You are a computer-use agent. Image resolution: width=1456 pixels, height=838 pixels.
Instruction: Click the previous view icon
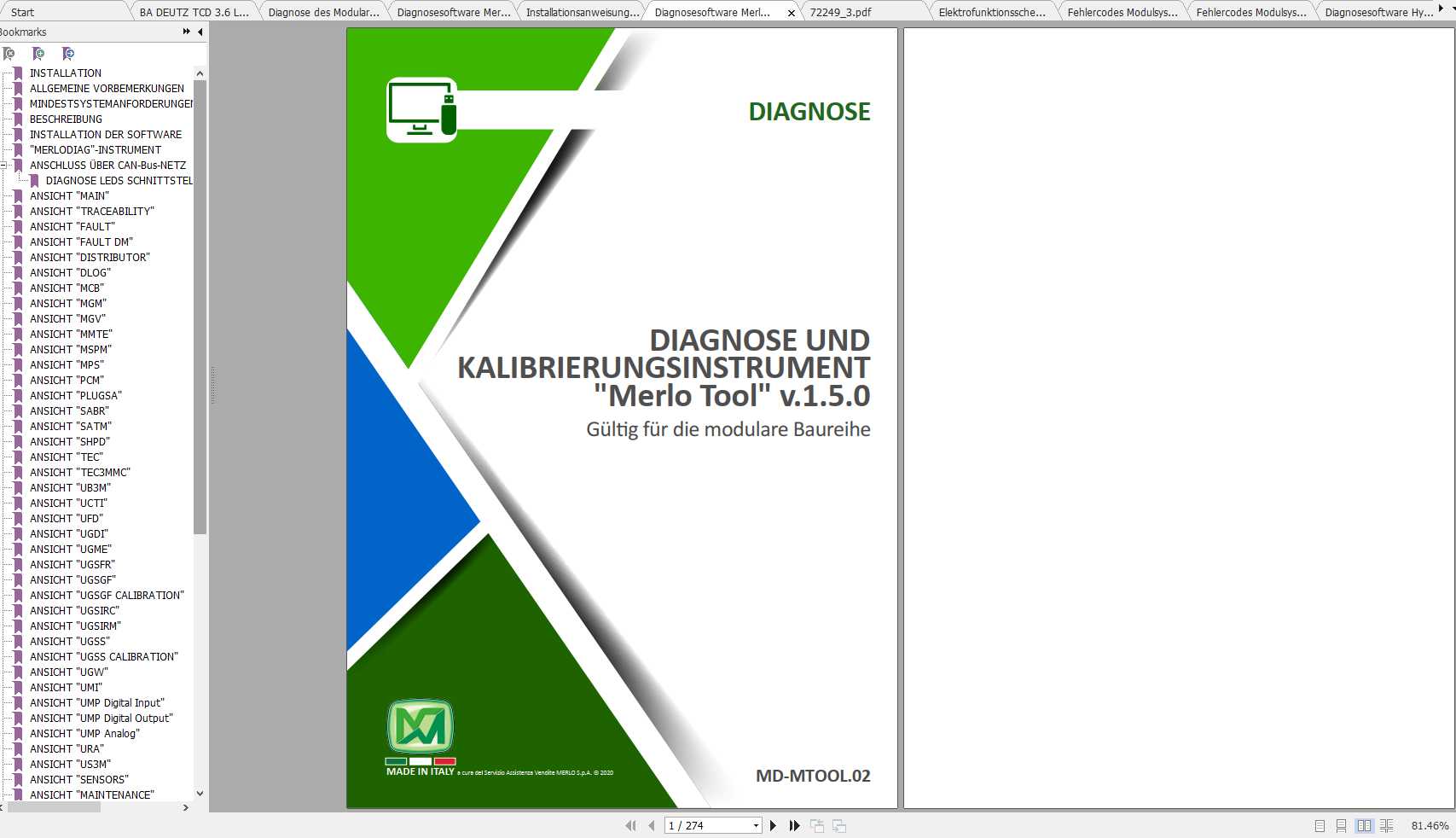pos(817,825)
